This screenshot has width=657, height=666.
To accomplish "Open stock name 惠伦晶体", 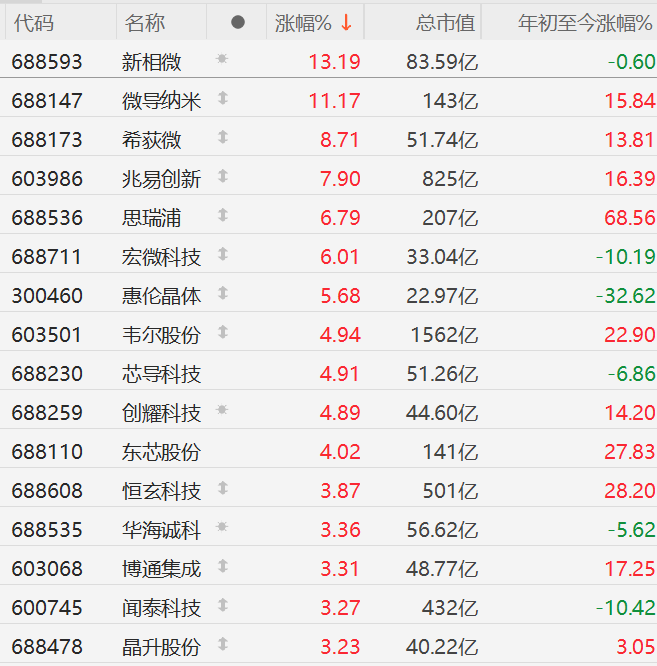I will (x=161, y=296).
